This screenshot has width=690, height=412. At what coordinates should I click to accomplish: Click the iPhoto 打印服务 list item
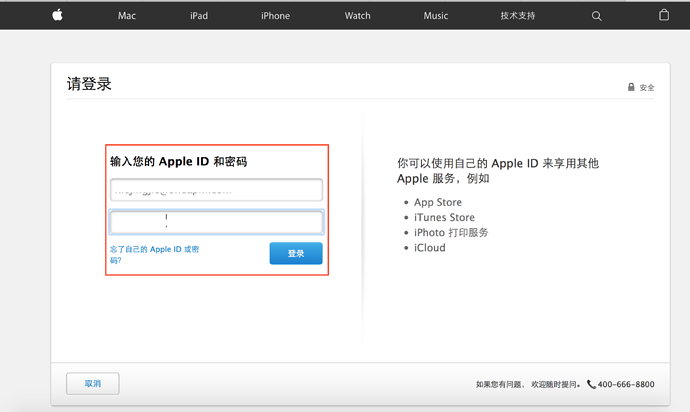click(x=451, y=232)
